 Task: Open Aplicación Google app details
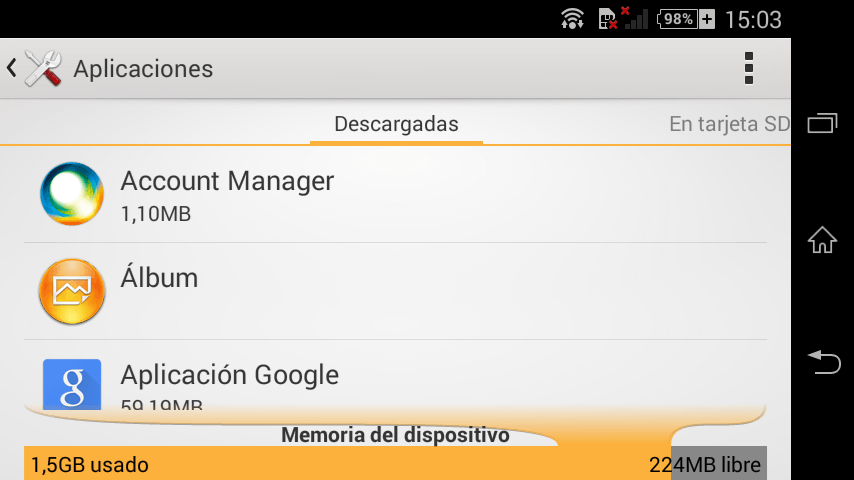(x=395, y=376)
